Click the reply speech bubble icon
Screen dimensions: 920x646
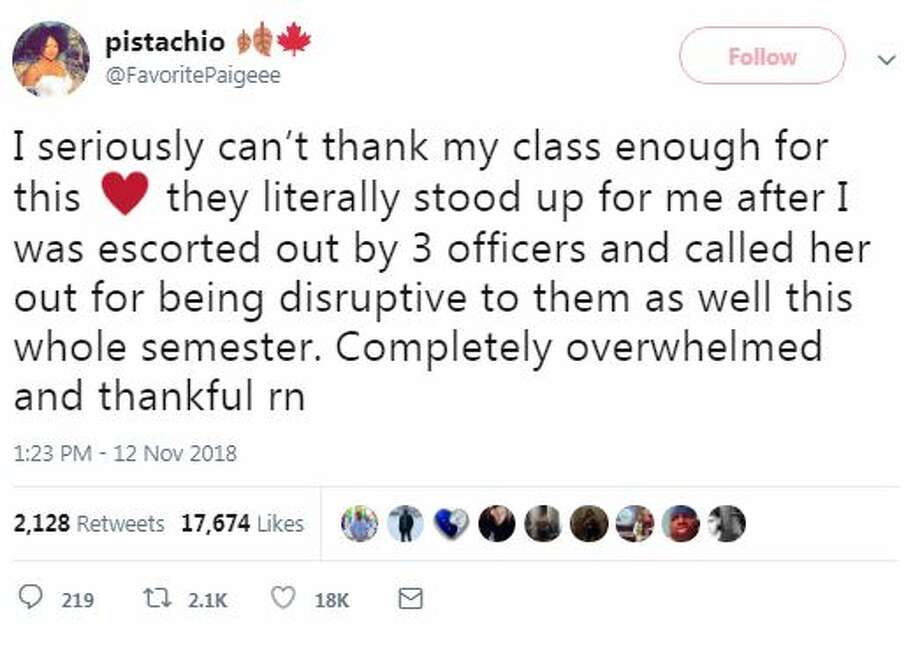click(x=31, y=597)
